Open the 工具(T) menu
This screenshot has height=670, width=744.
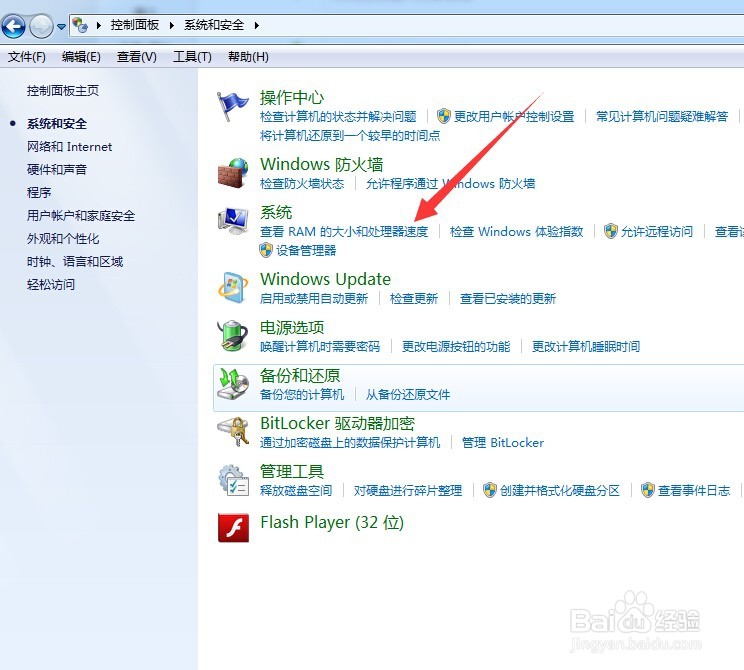tap(192, 57)
